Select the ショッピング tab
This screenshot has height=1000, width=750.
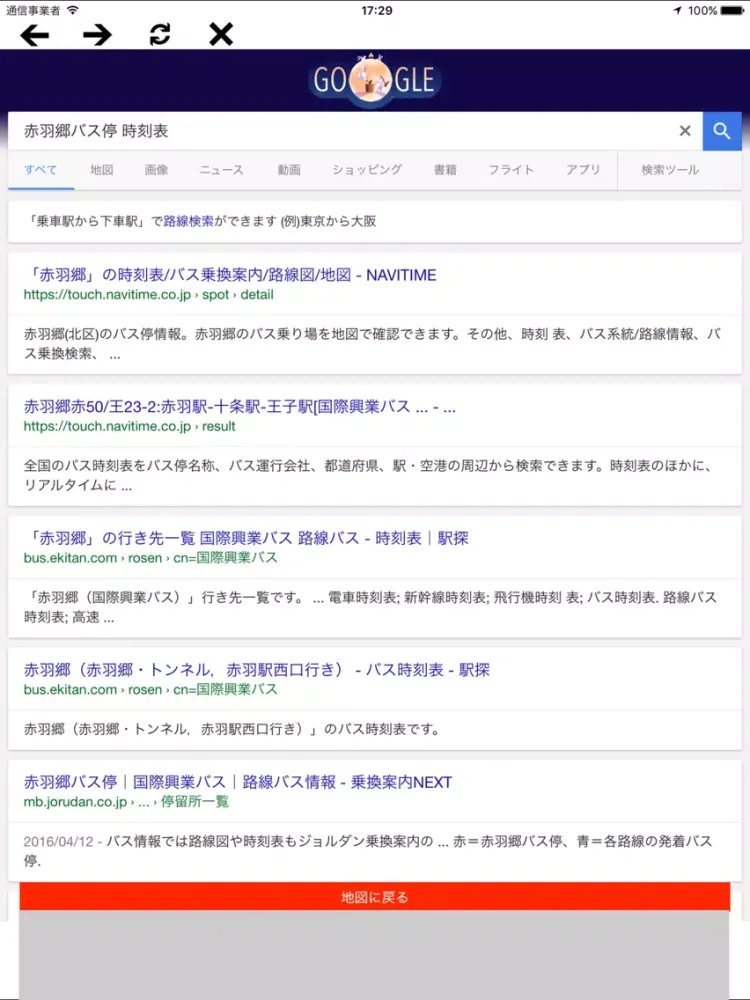click(367, 170)
